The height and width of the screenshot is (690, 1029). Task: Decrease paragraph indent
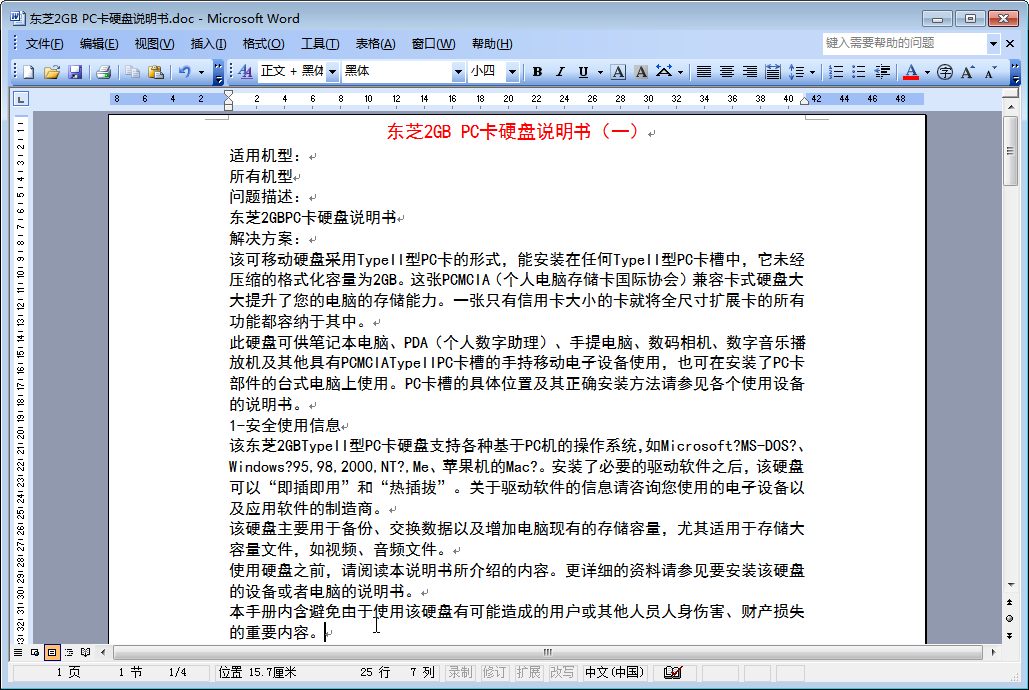(883, 72)
